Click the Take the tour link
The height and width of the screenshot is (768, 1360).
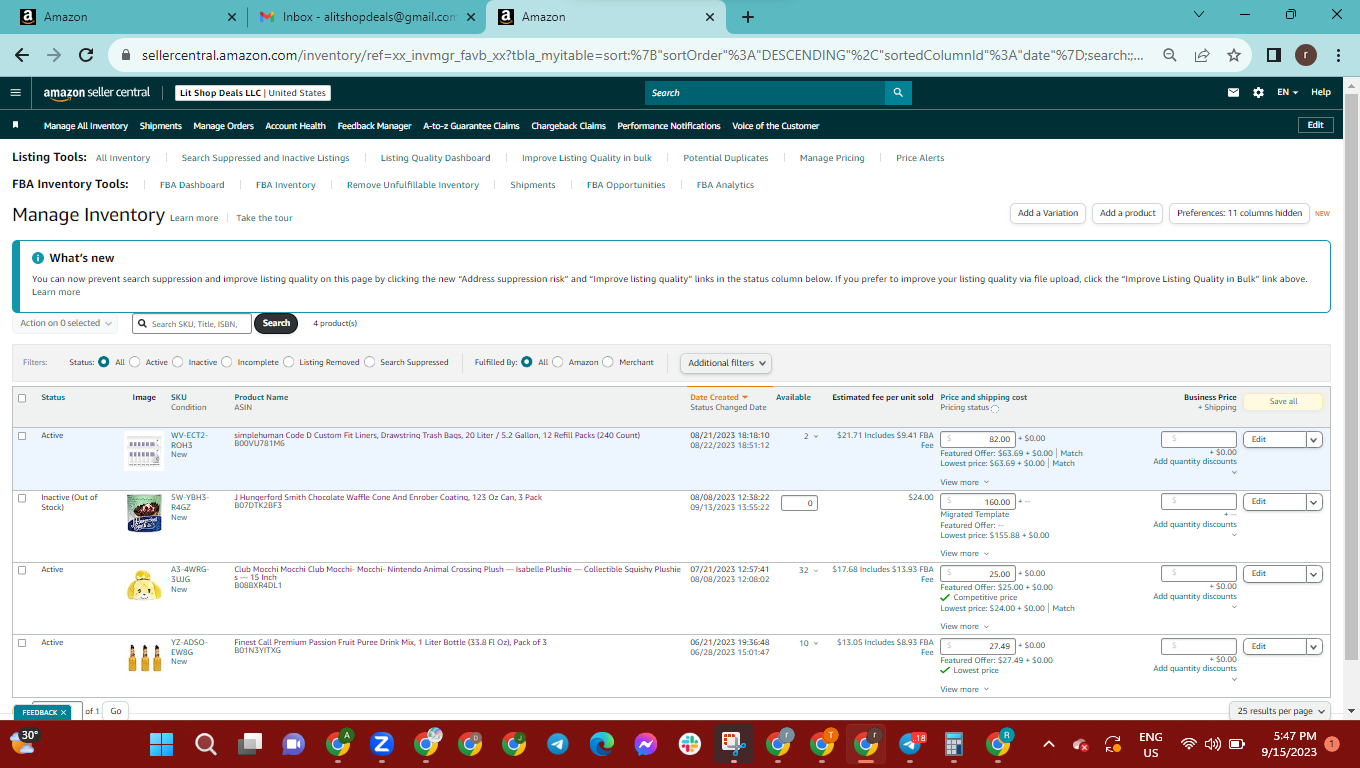tap(264, 218)
